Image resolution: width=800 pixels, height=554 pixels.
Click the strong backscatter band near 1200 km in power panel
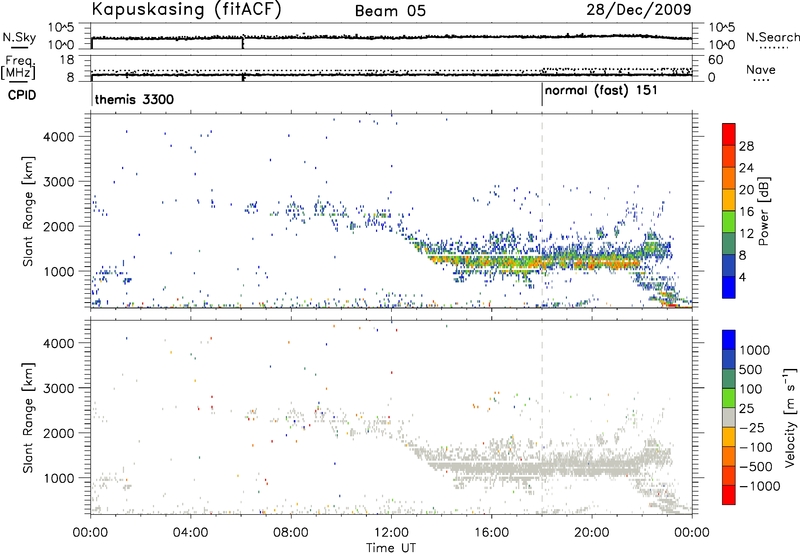(x=531, y=262)
